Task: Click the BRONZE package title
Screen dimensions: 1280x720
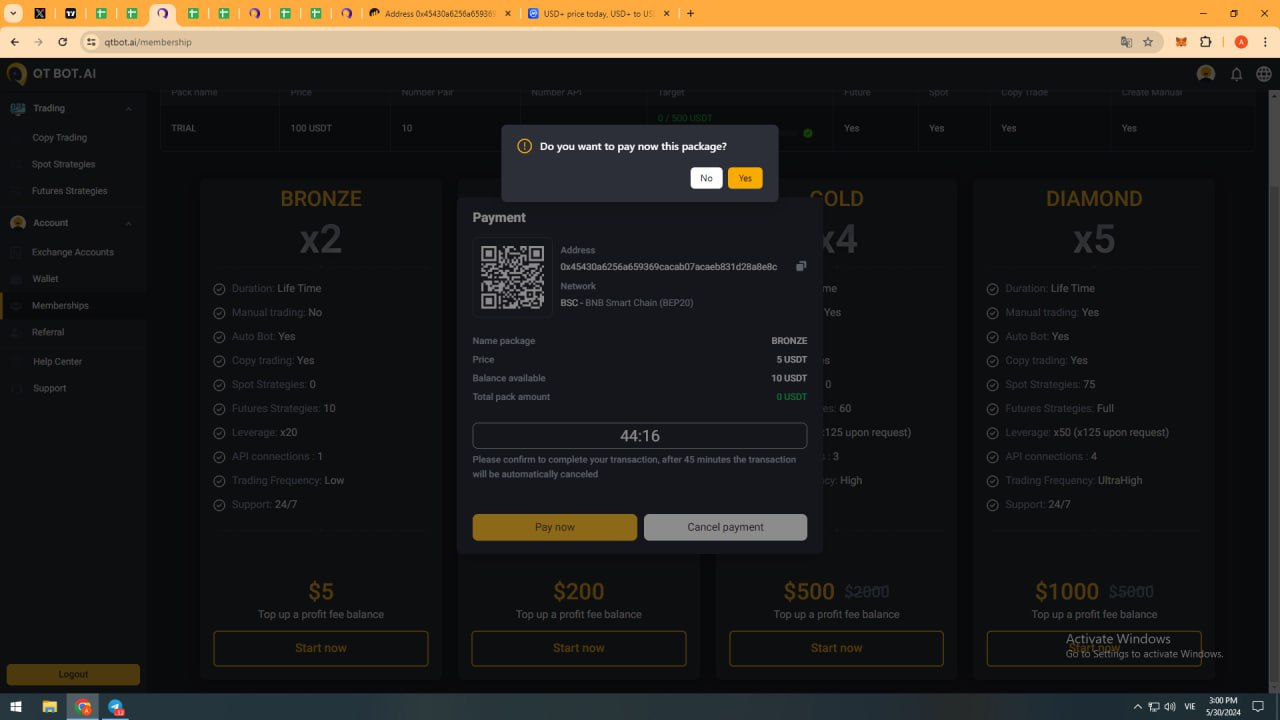Action: [321, 198]
